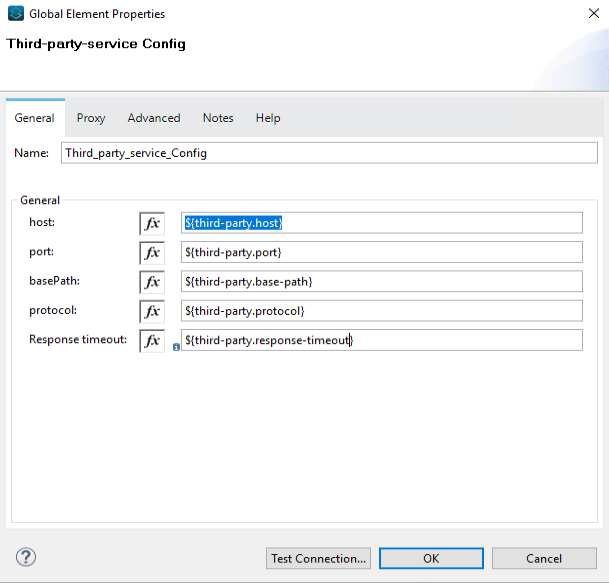Click the Test Connection button
The image size is (609, 583).
(x=319, y=558)
